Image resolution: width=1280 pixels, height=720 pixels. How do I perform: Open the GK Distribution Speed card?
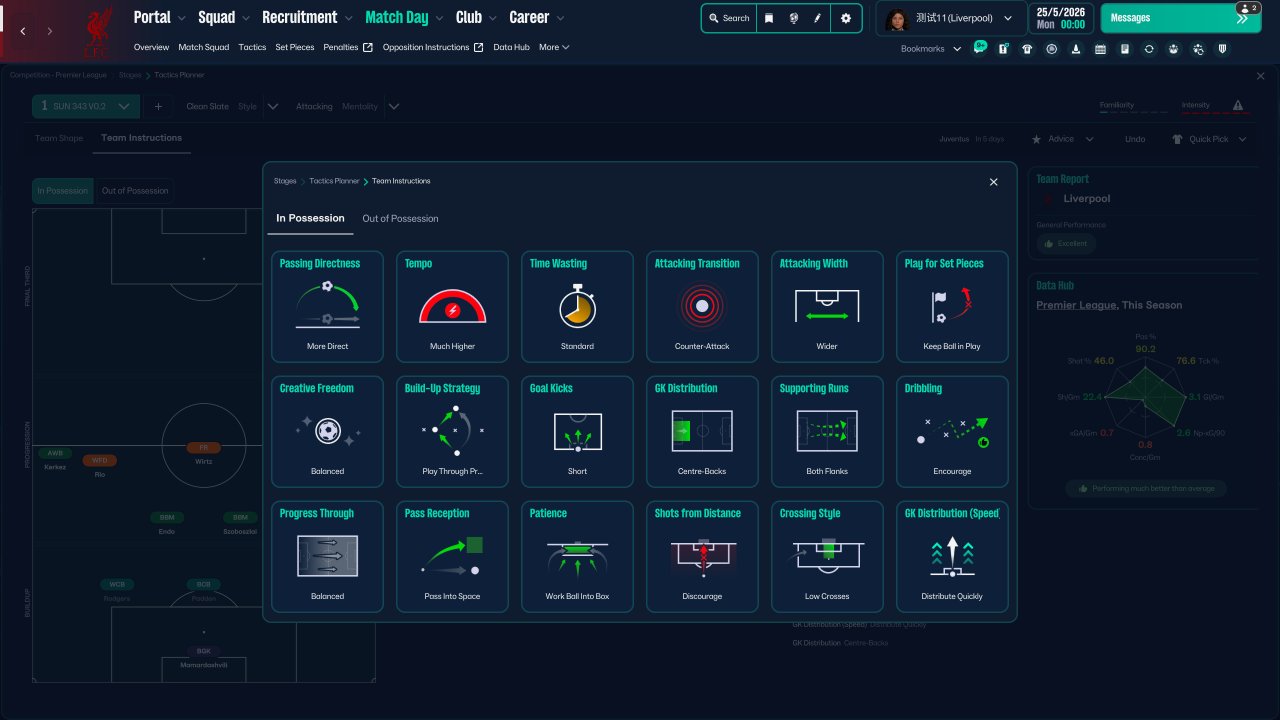click(x=952, y=556)
